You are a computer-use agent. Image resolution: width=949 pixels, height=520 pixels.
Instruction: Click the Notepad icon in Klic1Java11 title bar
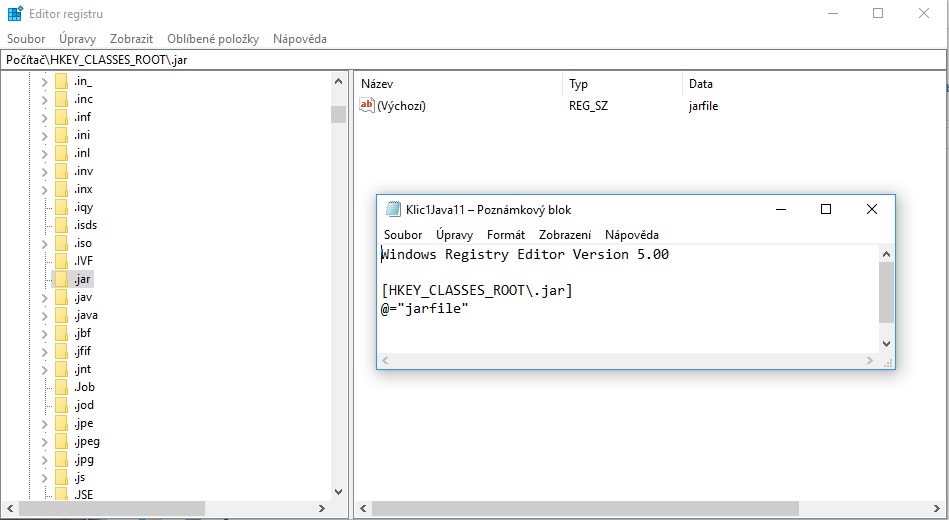coord(393,209)
